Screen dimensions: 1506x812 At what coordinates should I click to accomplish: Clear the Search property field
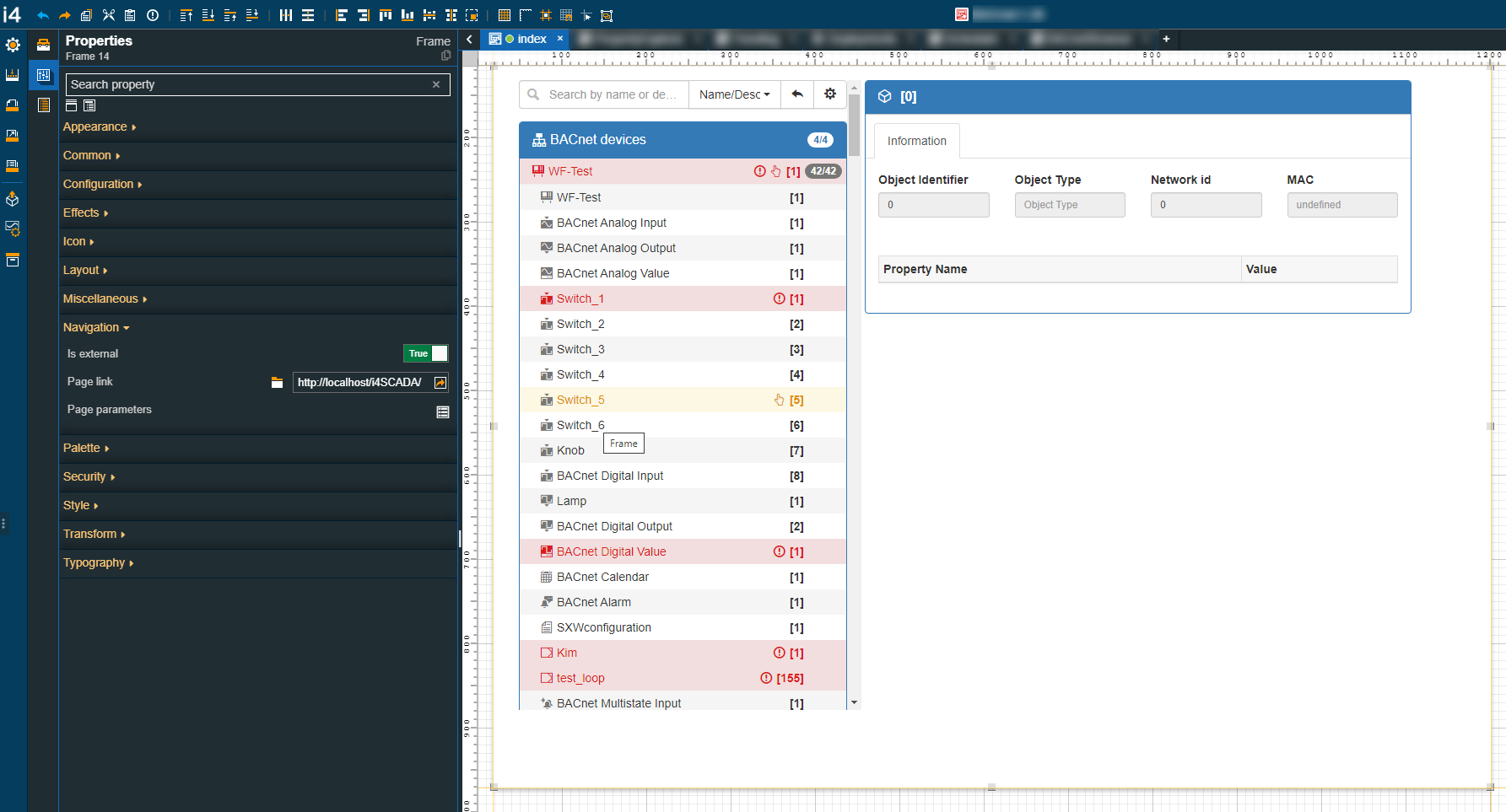coord(436,84)
